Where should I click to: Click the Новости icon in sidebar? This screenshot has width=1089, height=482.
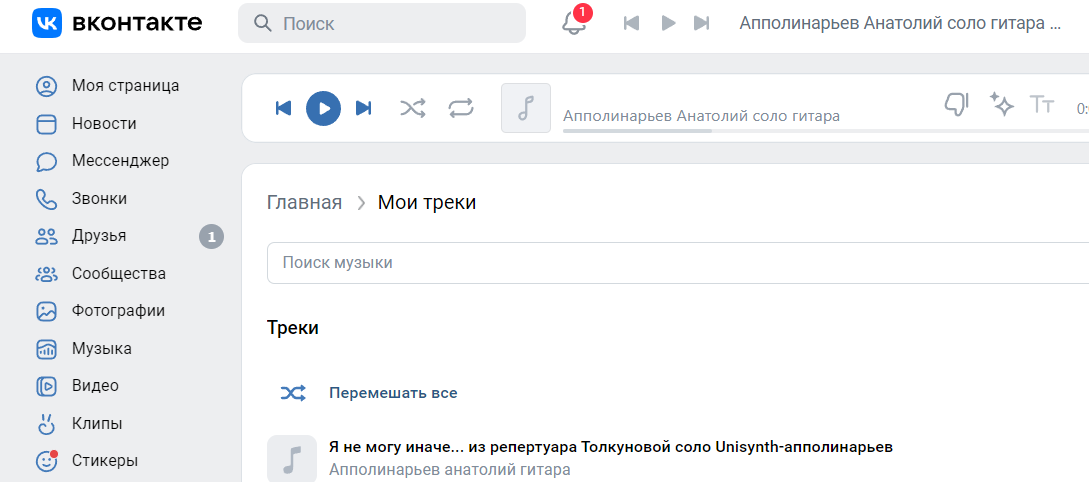[46, 124]
